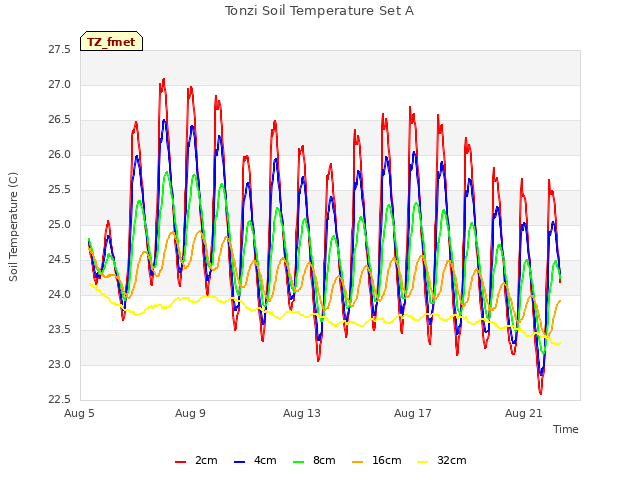Click the 24.0 y-axis tick label
The height and width of the screenshot is (480, 640).
tap(59, 295)
